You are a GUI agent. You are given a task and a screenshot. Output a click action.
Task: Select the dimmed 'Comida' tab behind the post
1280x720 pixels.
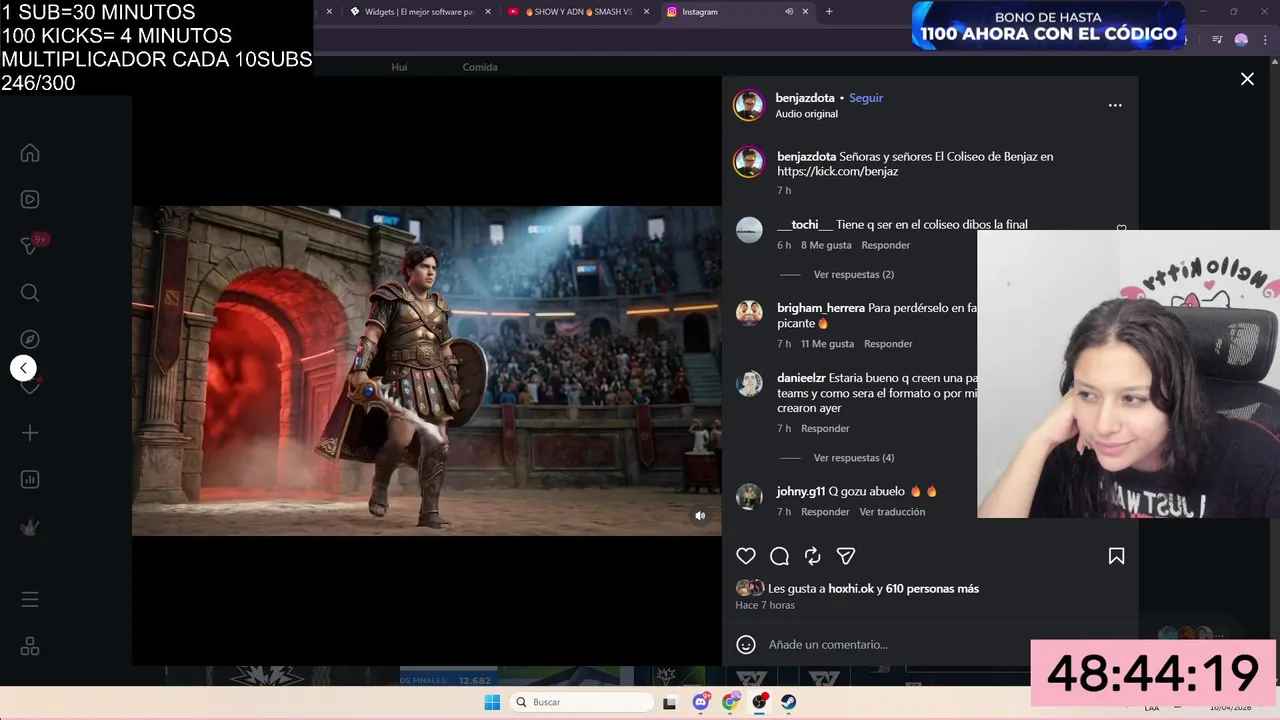coord(480,67)
